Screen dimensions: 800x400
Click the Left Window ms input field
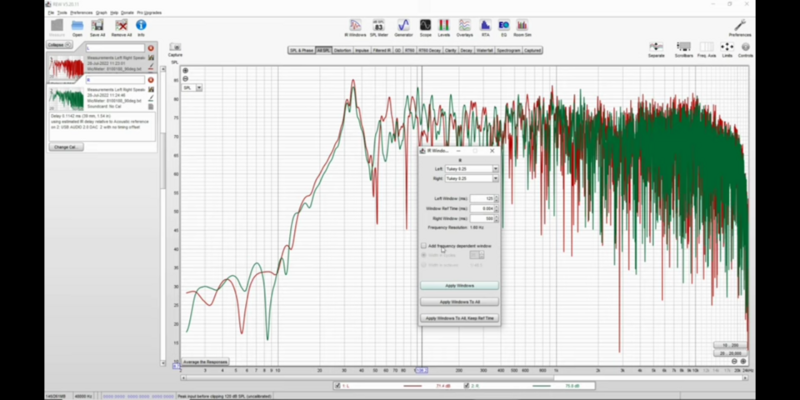pos(481,199)
